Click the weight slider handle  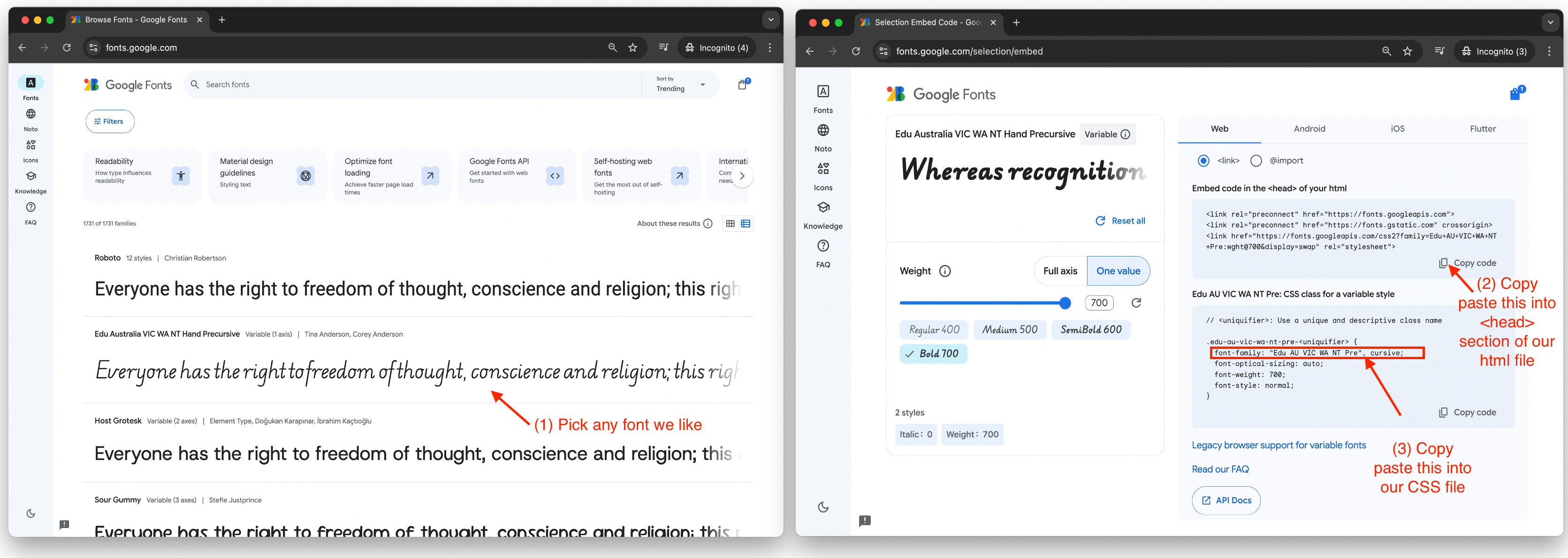1065,302
